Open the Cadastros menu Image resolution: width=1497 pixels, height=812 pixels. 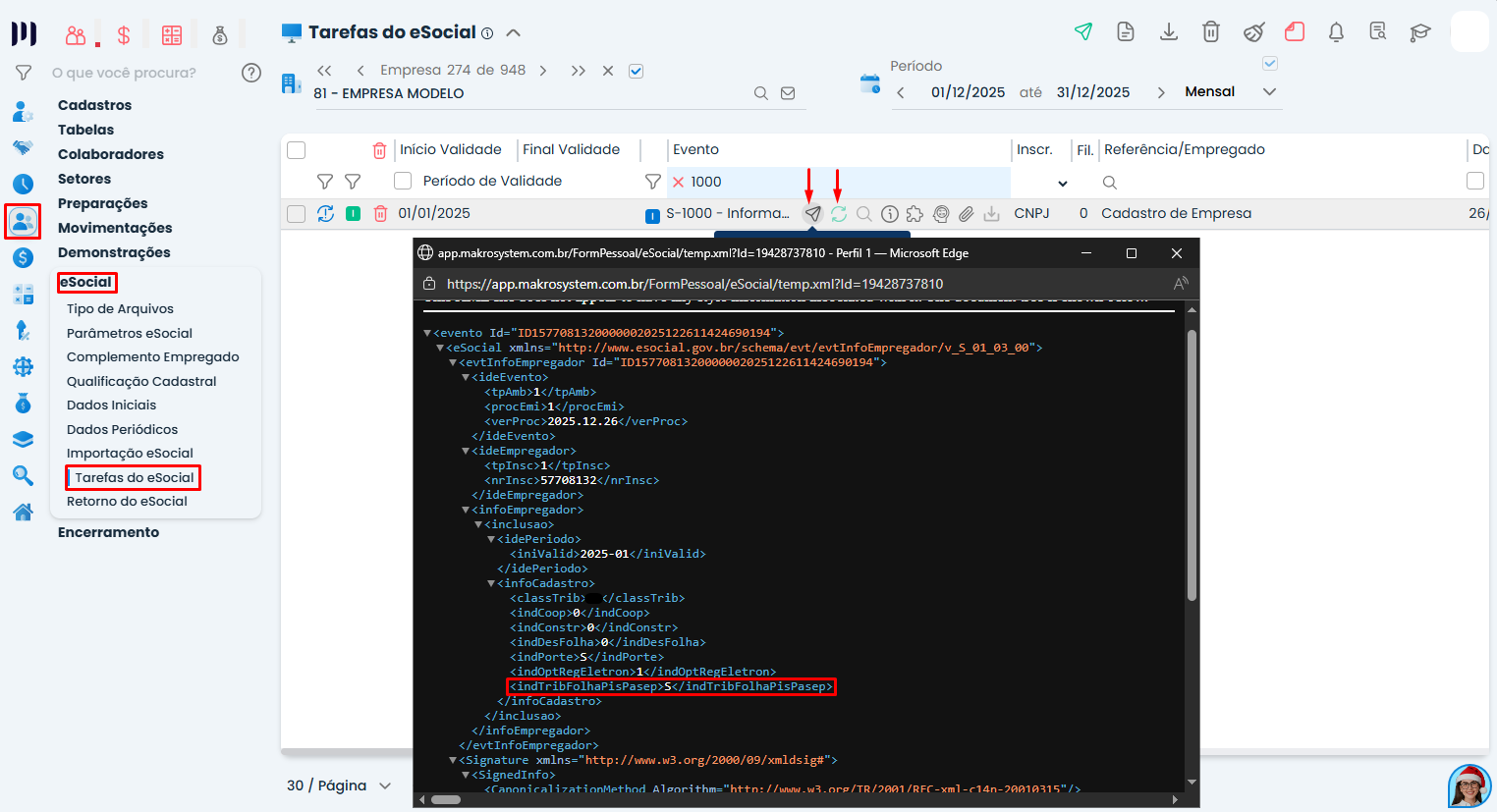point(94,105)
